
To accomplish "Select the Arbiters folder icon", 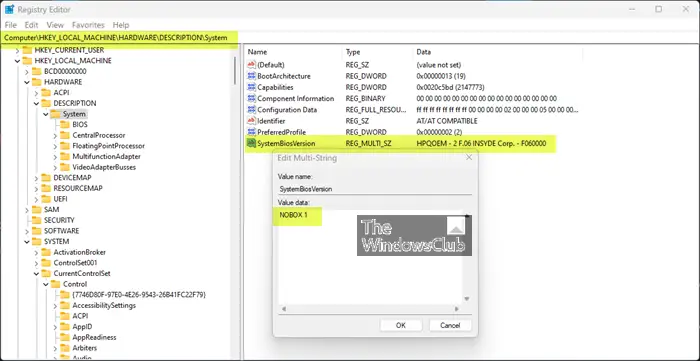I will pyautogui.click(x=65, y=348).
